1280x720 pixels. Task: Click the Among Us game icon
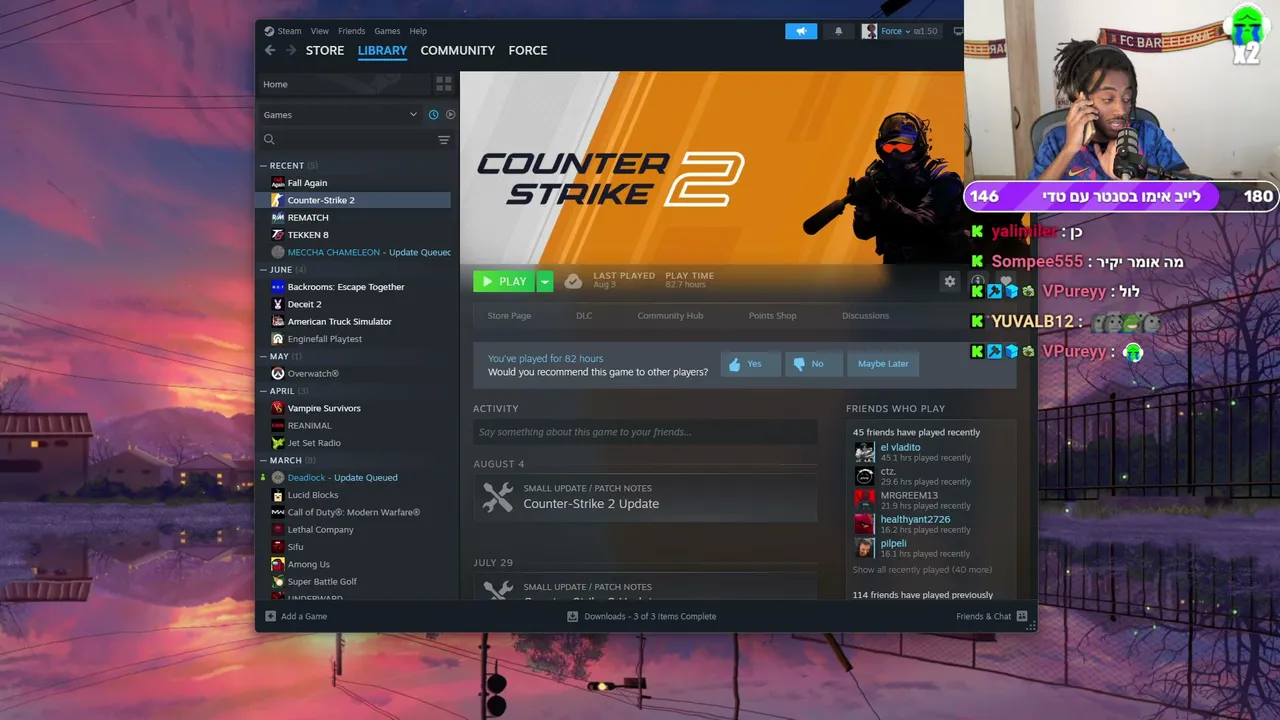click(278, 564)
